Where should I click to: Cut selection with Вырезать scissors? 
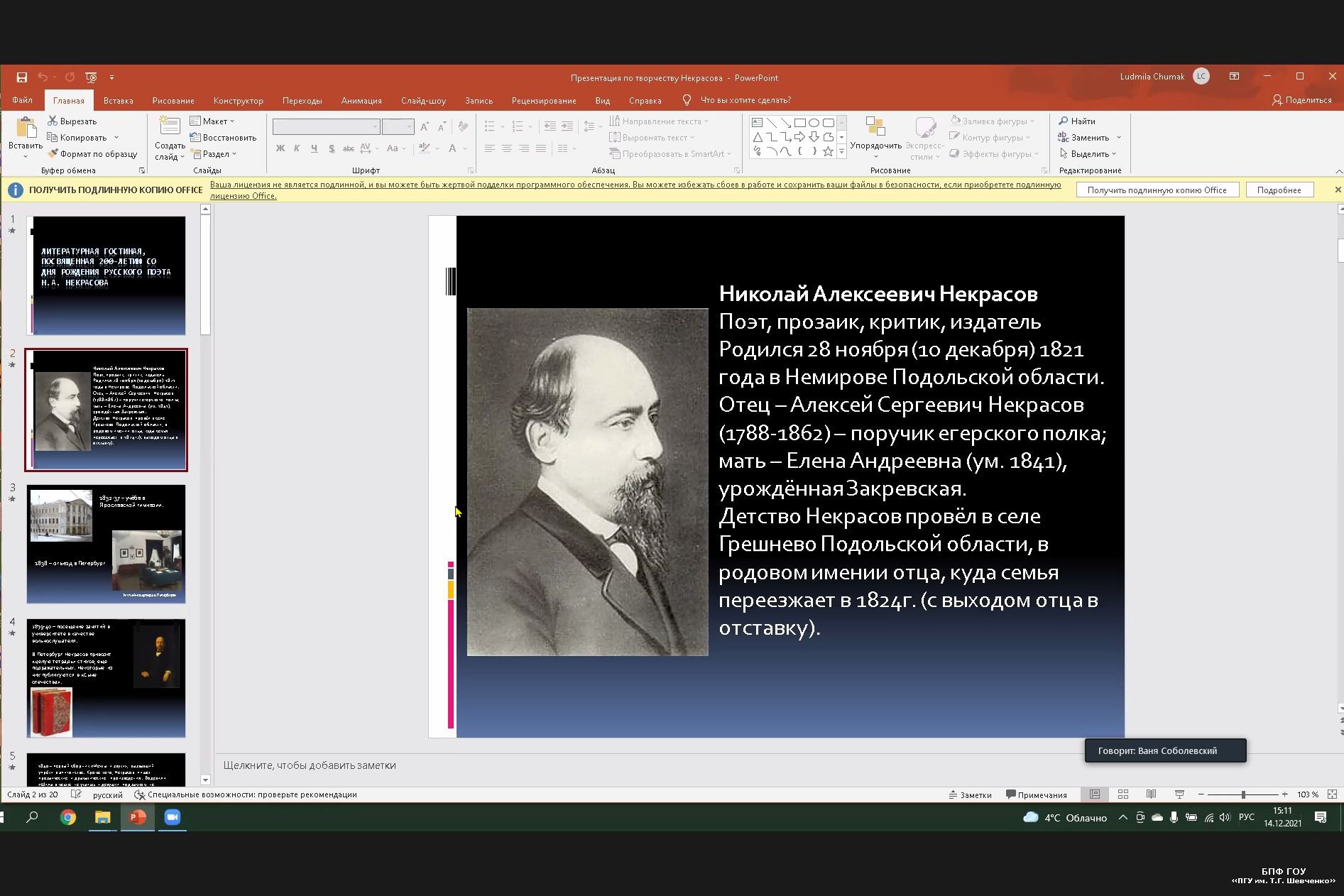[x=72, y=121]
